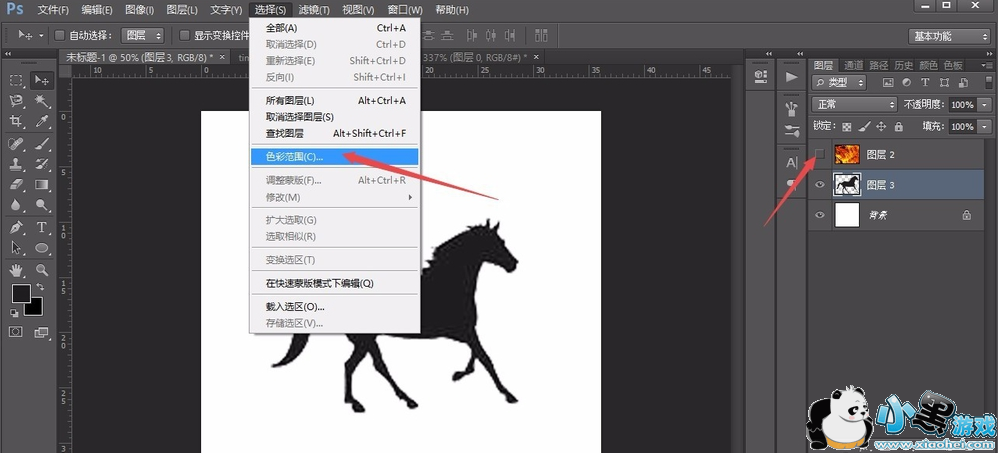Viewport: 998px width, 453px height.
Task: Select the Magic Wand tool
Action: tap(43, 101)
